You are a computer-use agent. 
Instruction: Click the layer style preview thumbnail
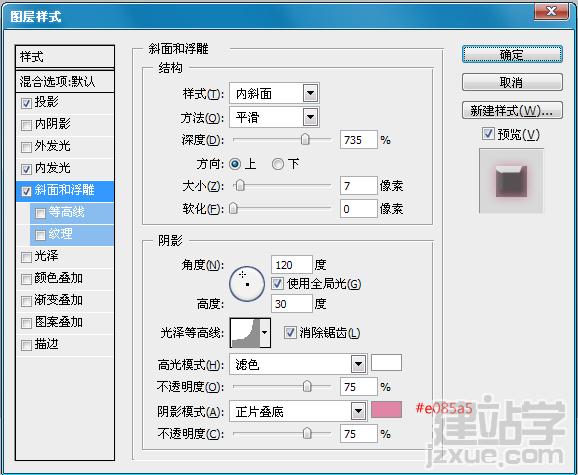[511, 181]
